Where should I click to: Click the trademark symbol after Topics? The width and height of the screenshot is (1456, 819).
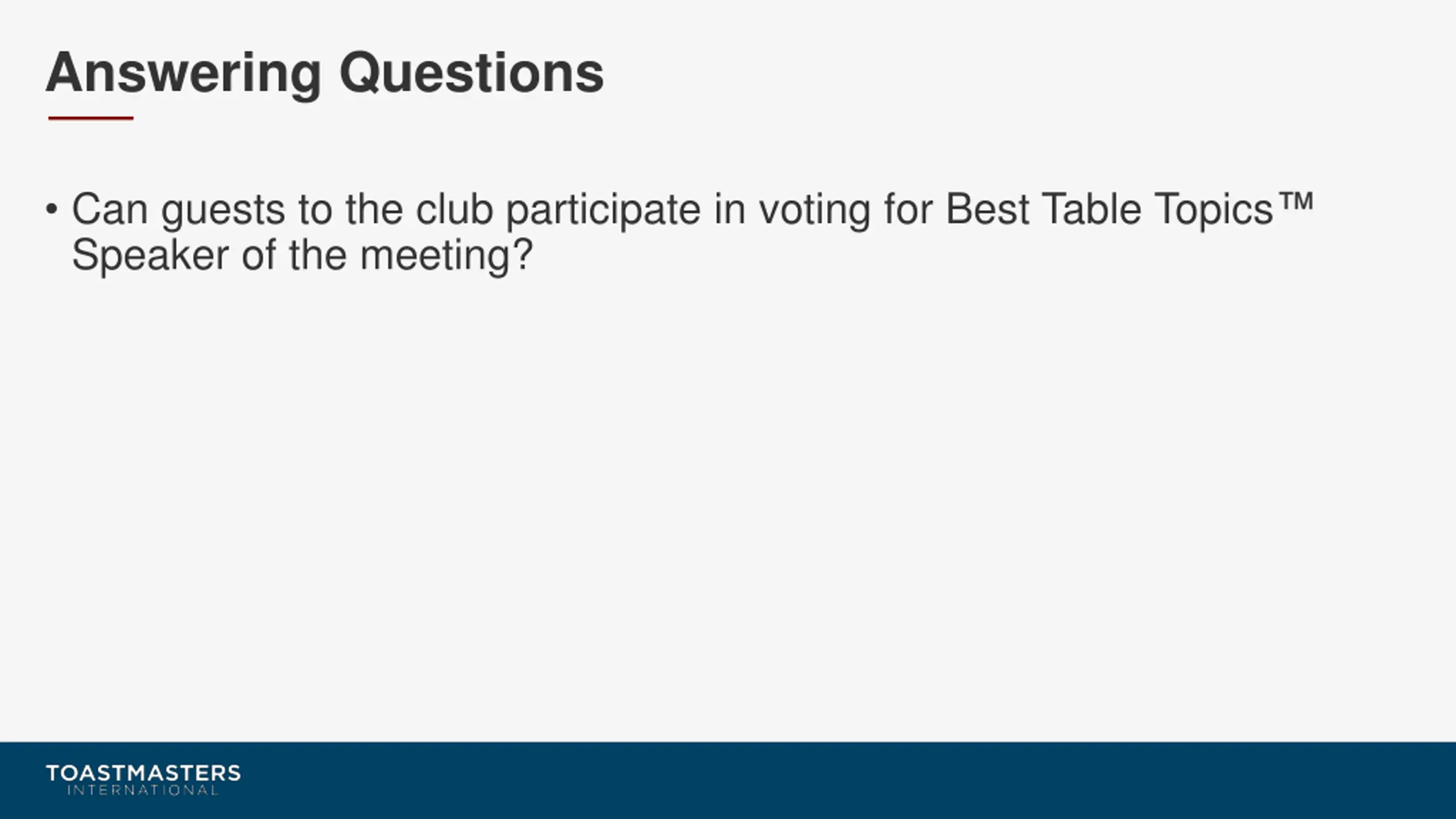[x=1295, y=202]
